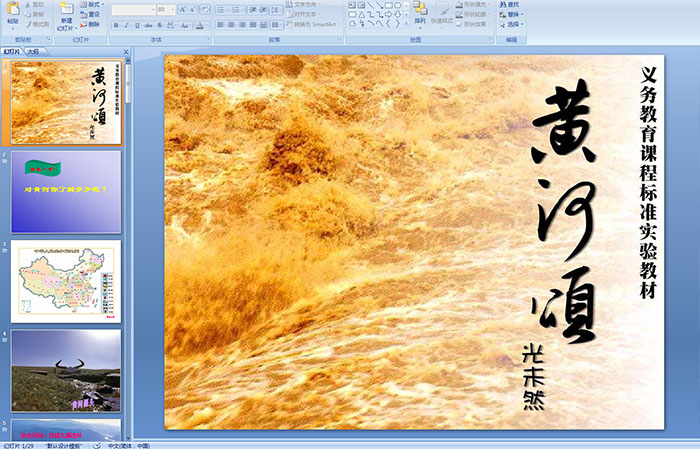
Task: Click Shape Outline (形状轮廓) button
Action: tap(473, 14)
